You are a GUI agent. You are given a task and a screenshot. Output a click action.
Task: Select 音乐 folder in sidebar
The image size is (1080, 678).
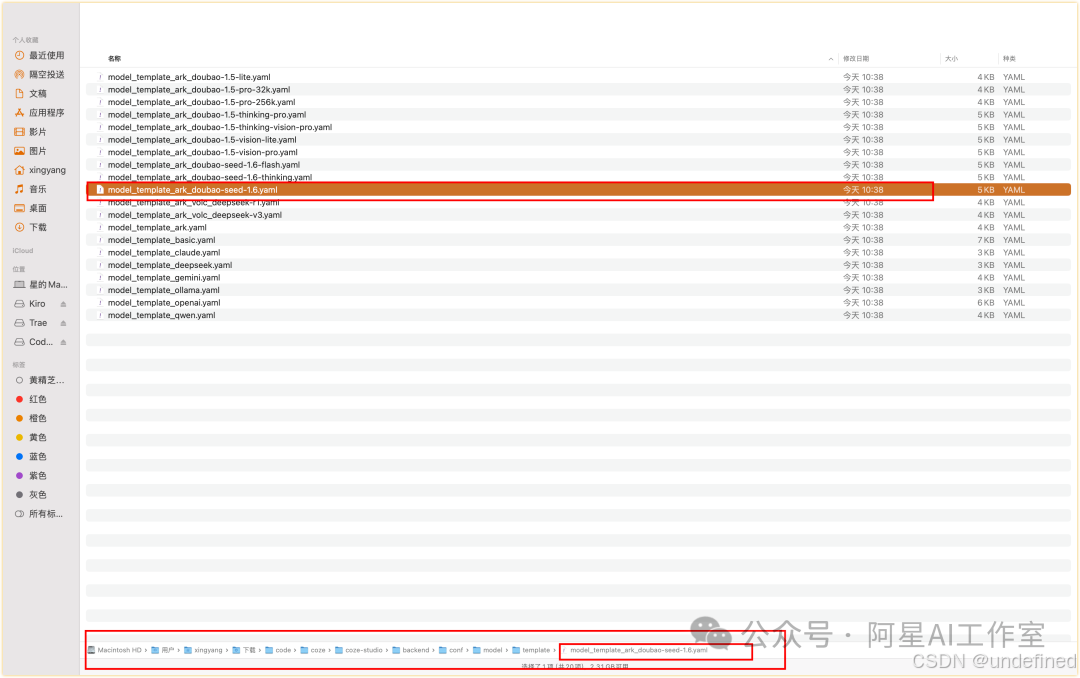point(31,189)
